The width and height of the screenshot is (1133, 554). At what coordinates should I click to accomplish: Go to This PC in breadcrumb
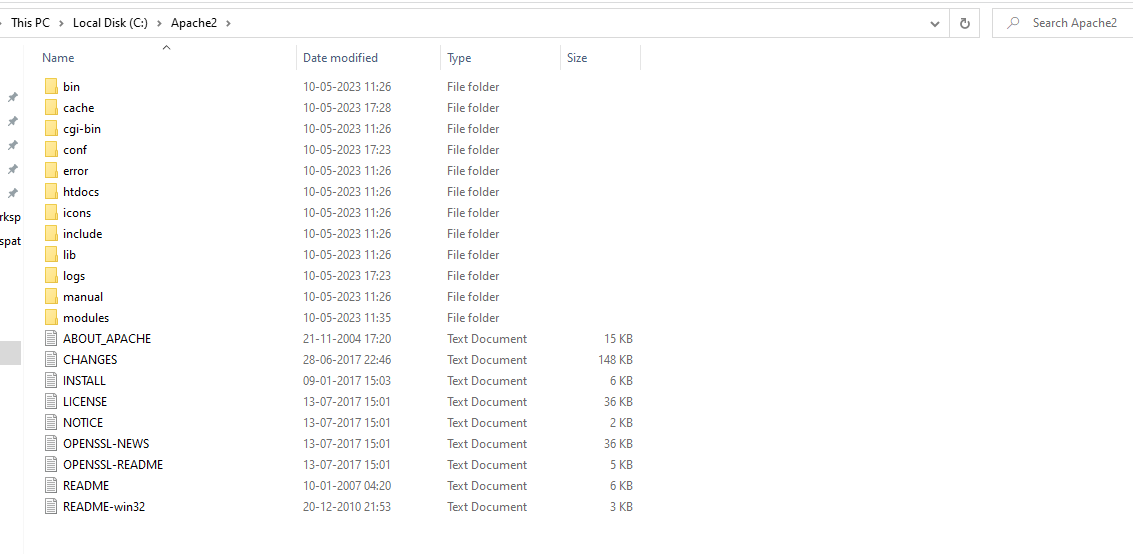click(30, 23)
